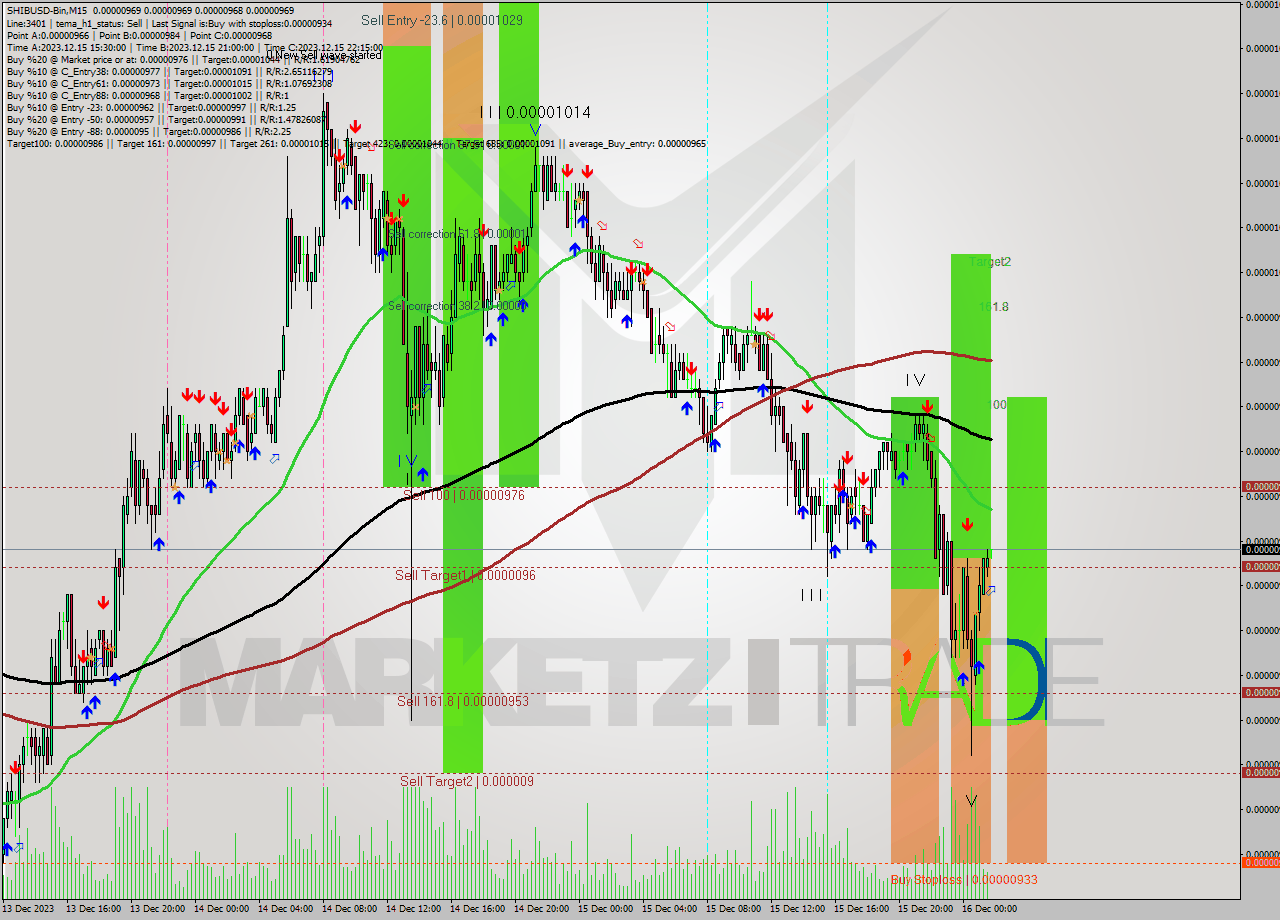
Task: Select the 15 Dec 00:00 time label
Action: click(x=605, y=909)
